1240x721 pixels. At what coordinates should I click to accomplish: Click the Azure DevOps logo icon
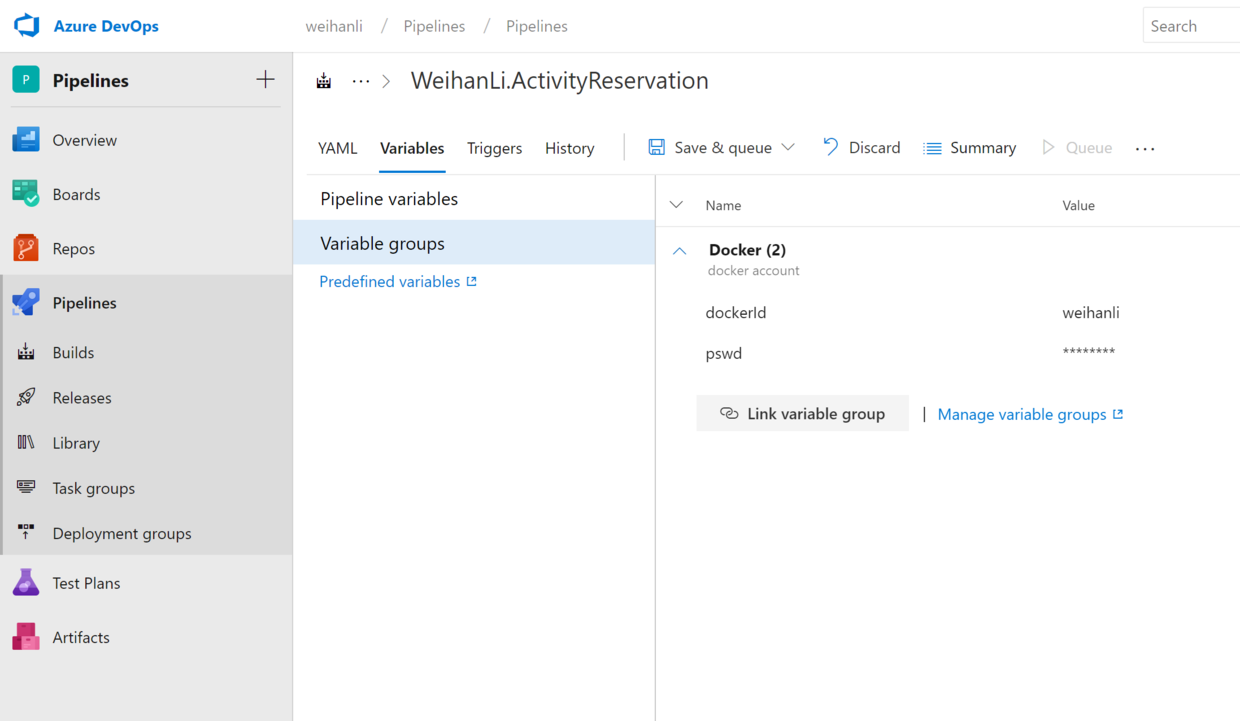[27, 26]
